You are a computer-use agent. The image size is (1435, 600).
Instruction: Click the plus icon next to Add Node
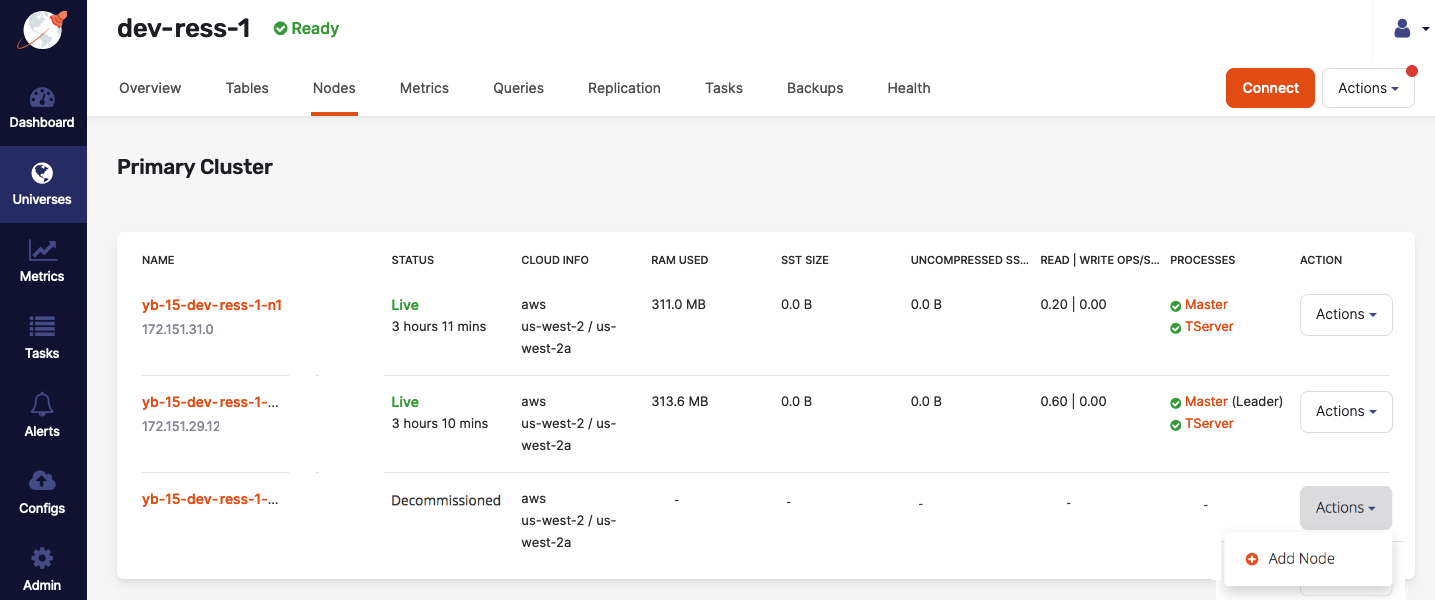pos(1252,559)
